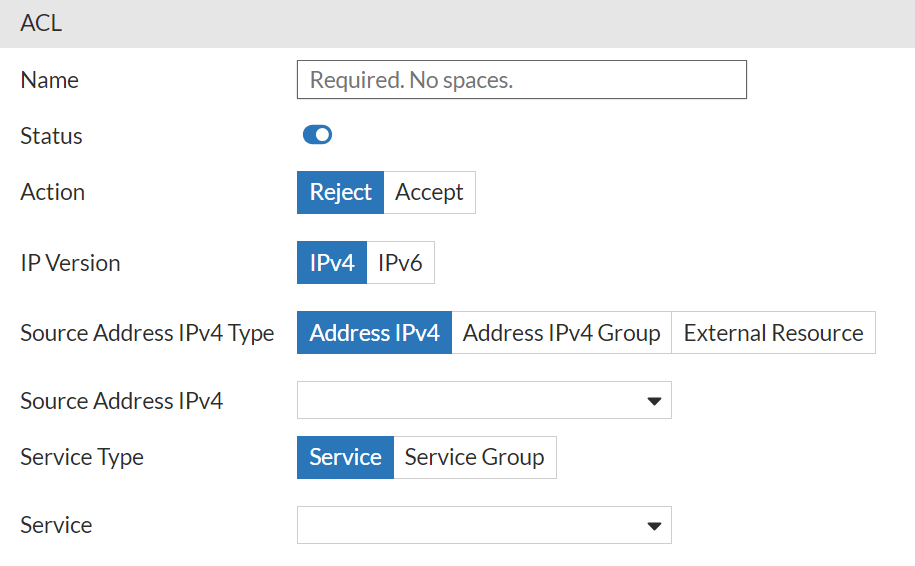Toggle the Status switch off
The height and width of the screenshot is (566, 915).
pos(317,135)
